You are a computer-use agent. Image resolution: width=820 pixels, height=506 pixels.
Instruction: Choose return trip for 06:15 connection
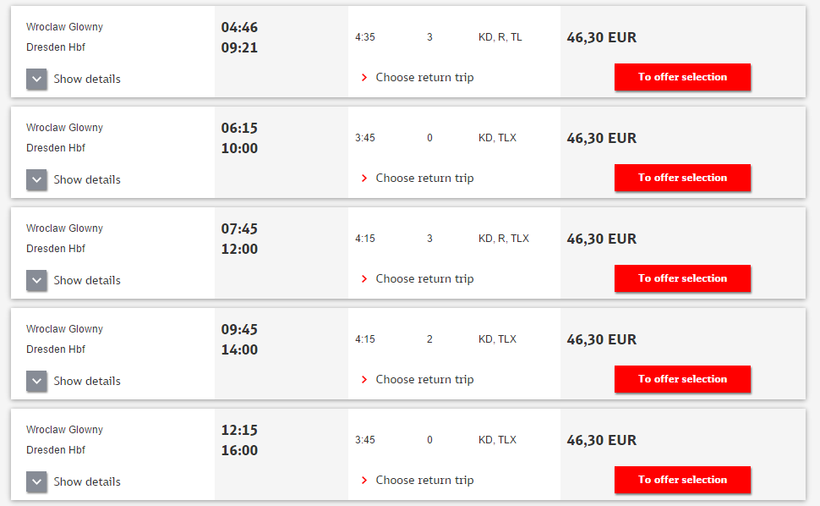point(424,179)
